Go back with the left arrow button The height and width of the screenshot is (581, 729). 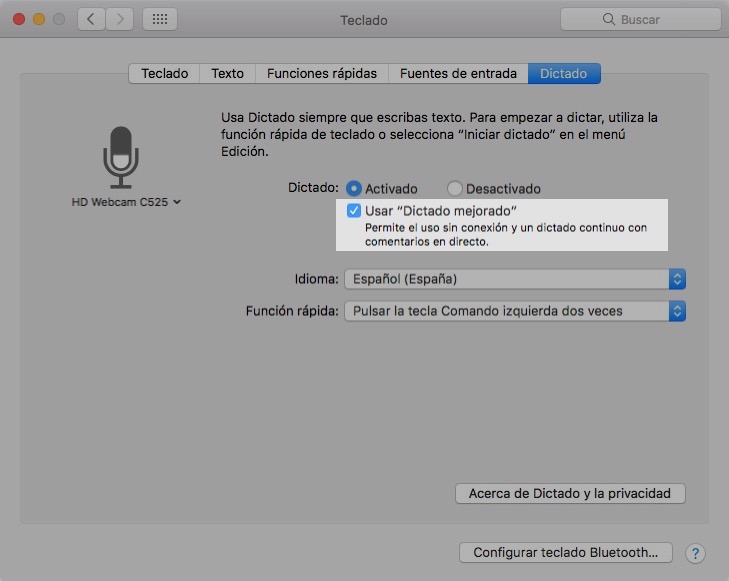coord(91,19)
